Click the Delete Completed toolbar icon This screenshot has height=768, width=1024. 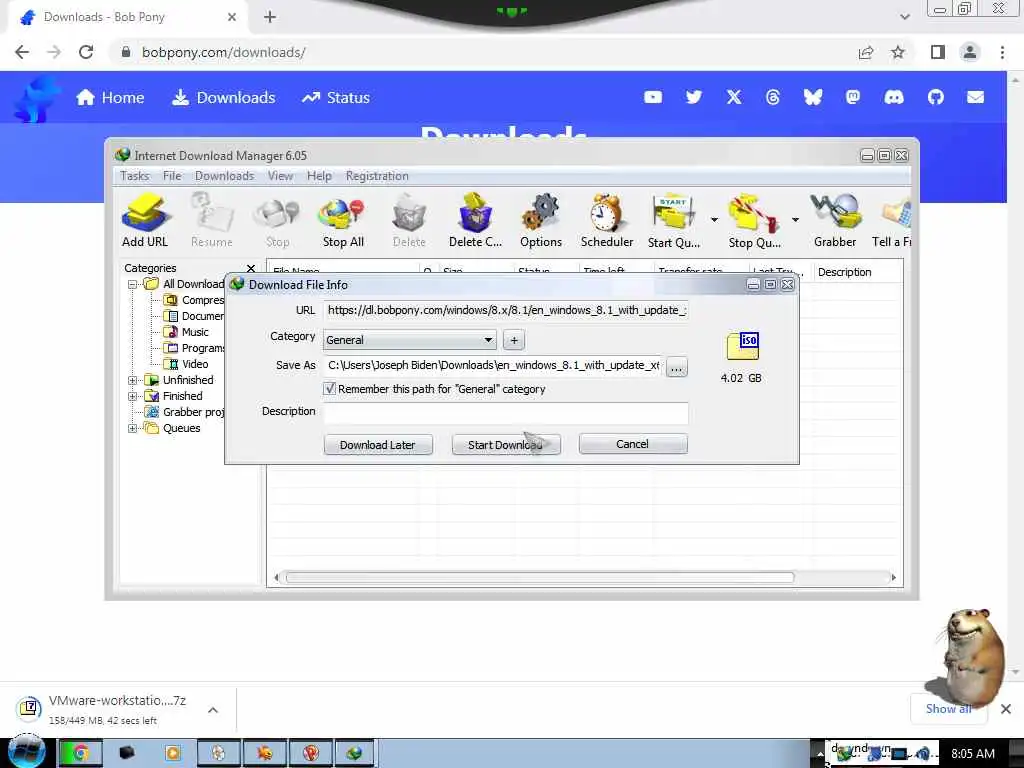point(475,220)
